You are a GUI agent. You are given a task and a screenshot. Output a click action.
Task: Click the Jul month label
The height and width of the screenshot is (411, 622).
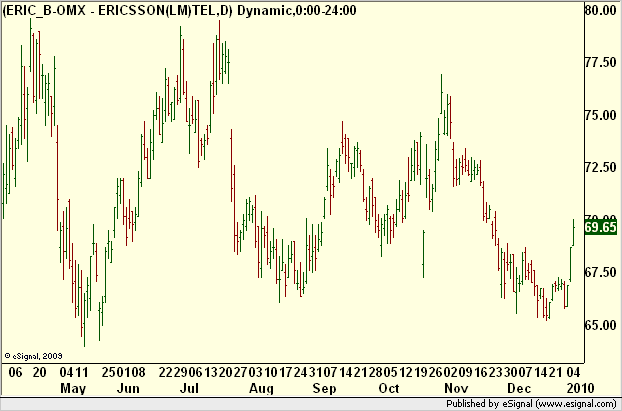click(189, 388)
